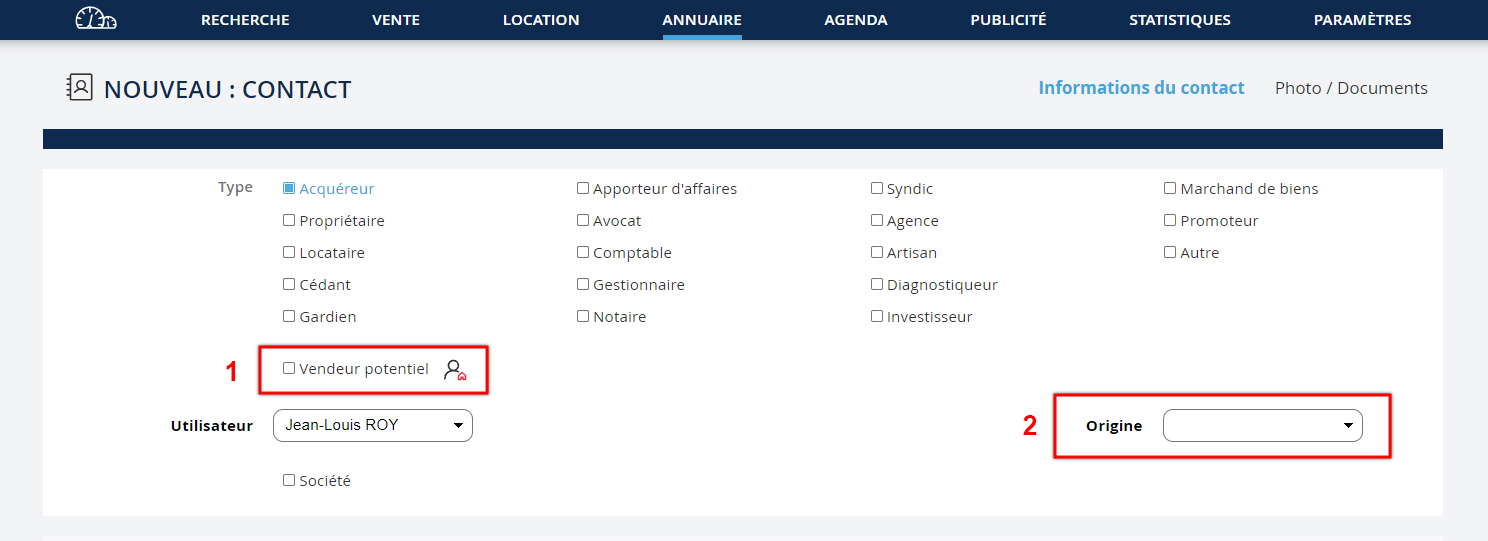Expand the Origine dropdown list
The height and width of the screenshot is (541, 1488).
[x=1262, y=425]
